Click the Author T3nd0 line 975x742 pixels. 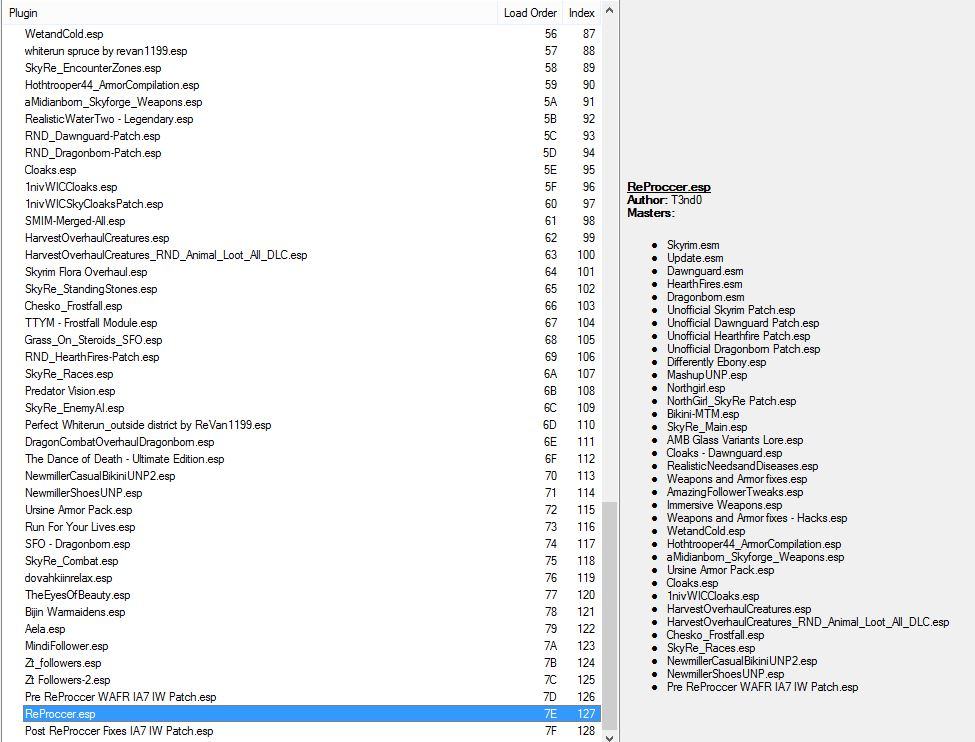coord(664,200)
